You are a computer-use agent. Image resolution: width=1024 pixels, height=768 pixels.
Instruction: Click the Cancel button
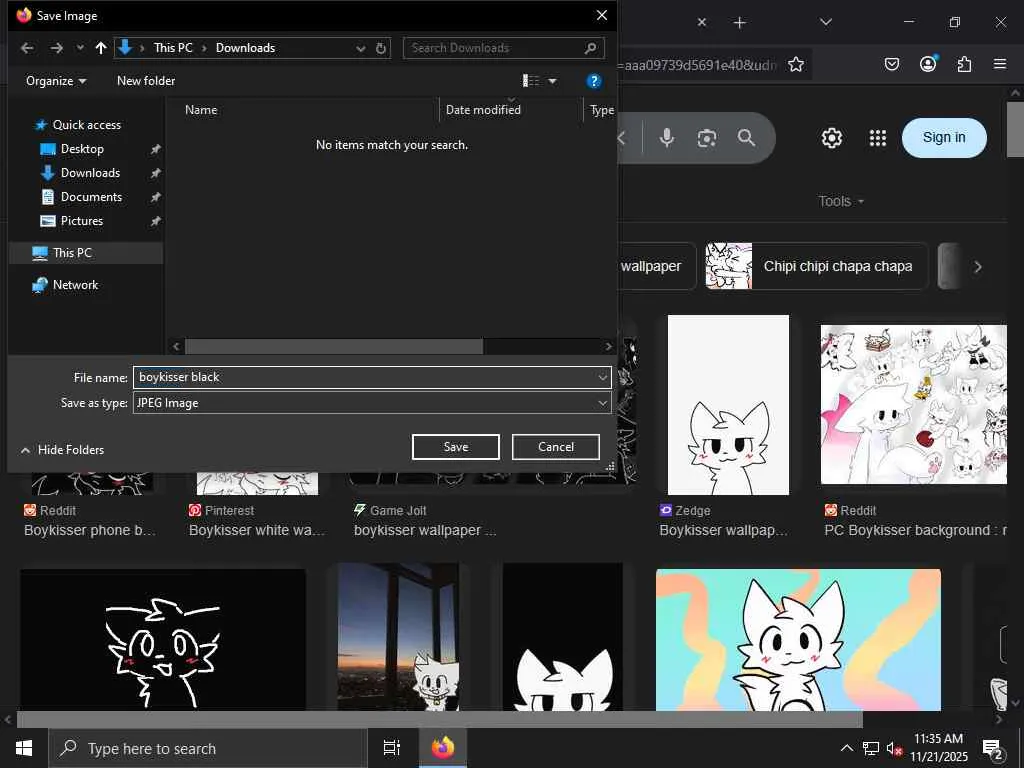coord(556,447)
